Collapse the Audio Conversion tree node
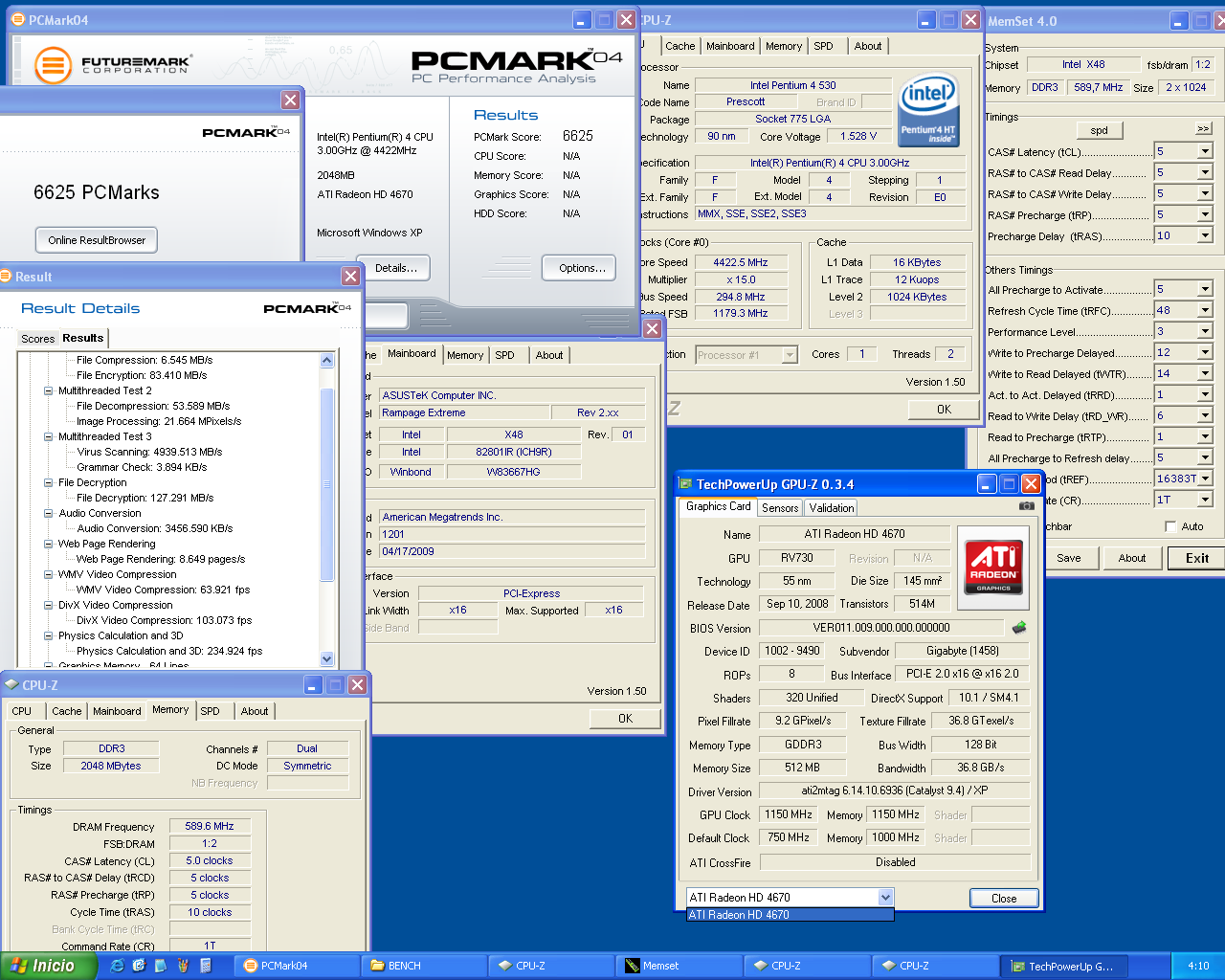1225x980 pixels. (x=49, y=513)
